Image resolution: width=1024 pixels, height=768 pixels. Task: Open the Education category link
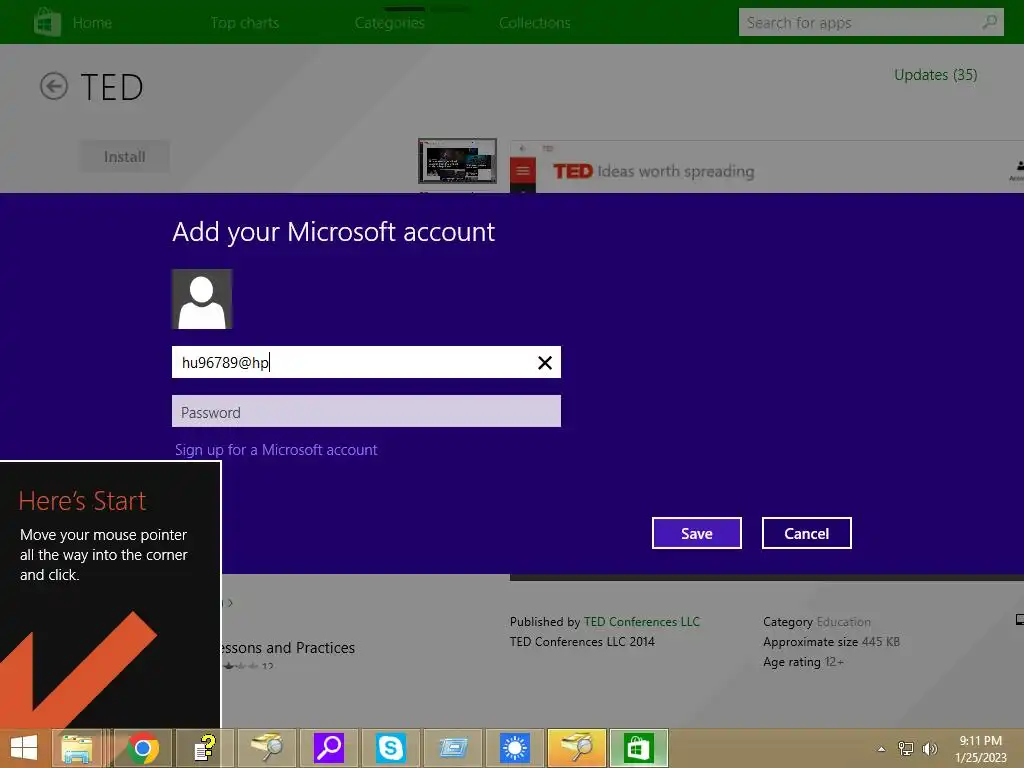844,622
